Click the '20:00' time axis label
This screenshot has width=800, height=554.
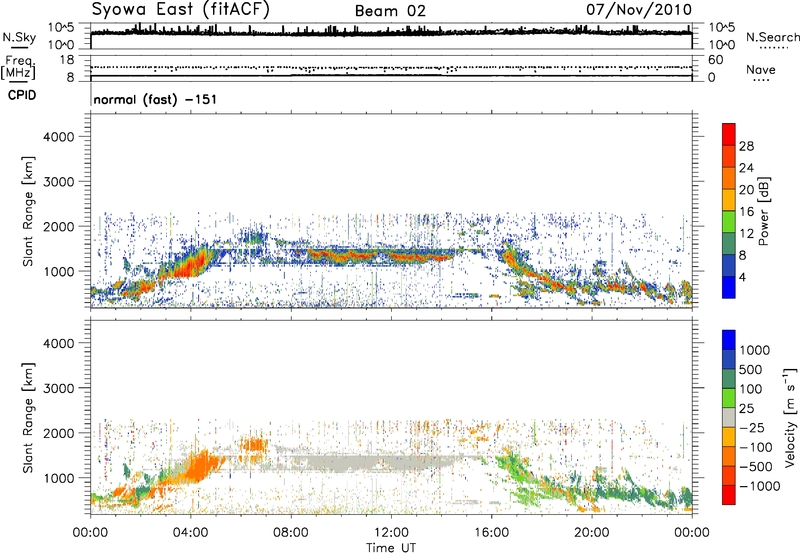pyautogui.click(x=592, y=533)
